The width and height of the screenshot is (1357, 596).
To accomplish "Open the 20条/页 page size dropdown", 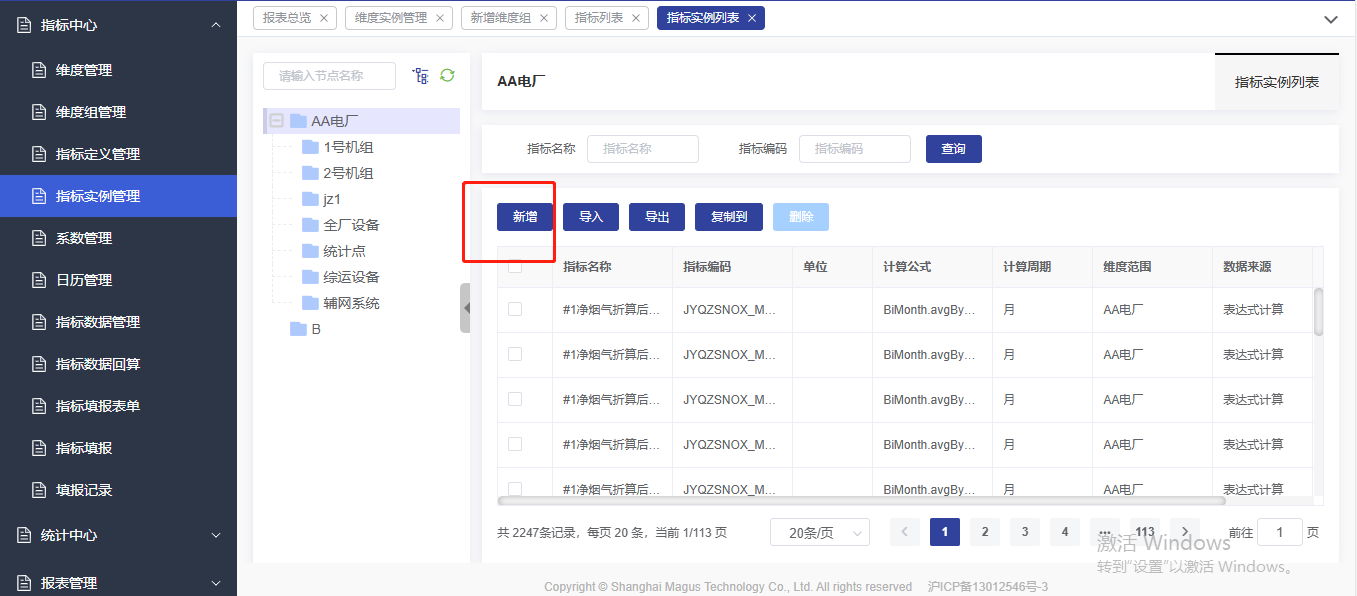I will coord(819,533).
